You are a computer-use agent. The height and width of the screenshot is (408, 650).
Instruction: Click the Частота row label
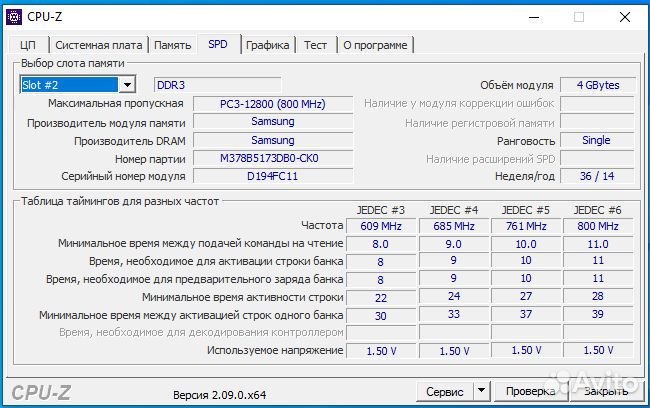pos(322,225)
